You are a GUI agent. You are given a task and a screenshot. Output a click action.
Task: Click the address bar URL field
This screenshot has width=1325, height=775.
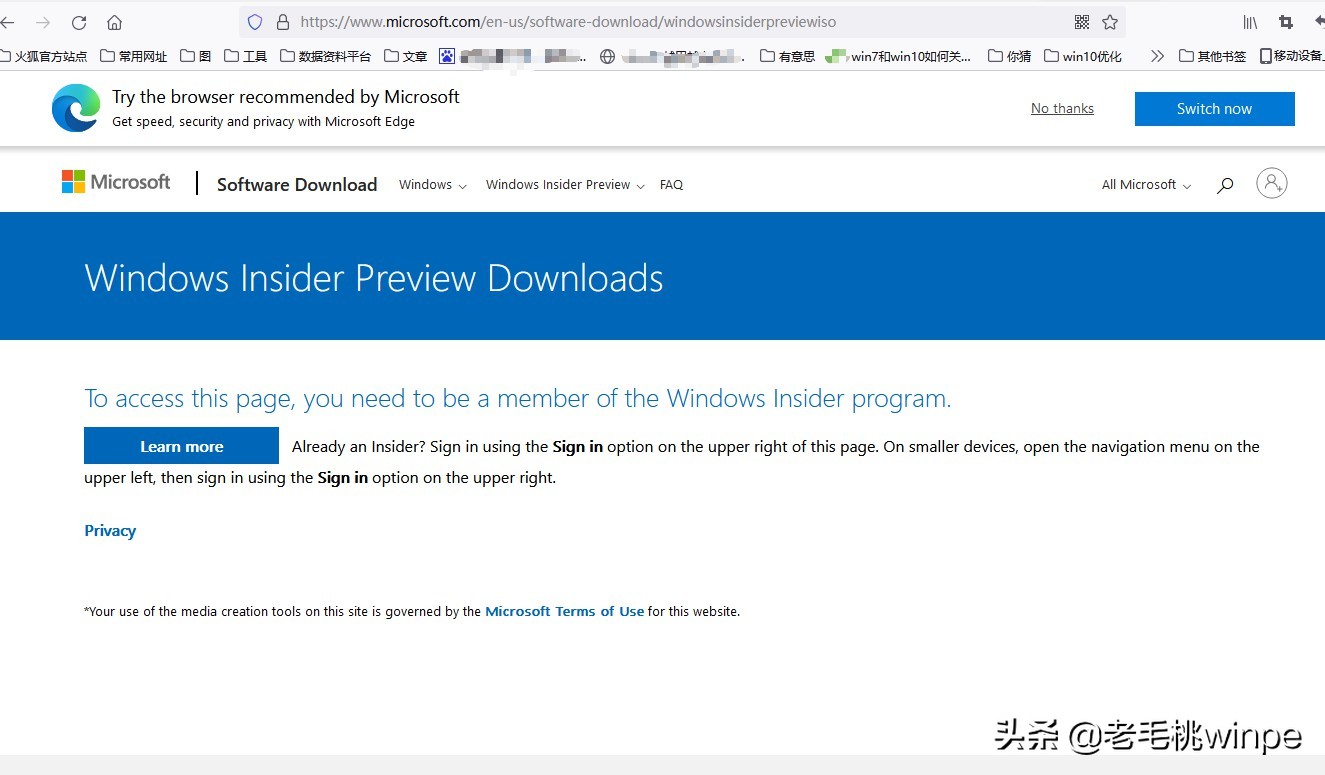(681, 21)
